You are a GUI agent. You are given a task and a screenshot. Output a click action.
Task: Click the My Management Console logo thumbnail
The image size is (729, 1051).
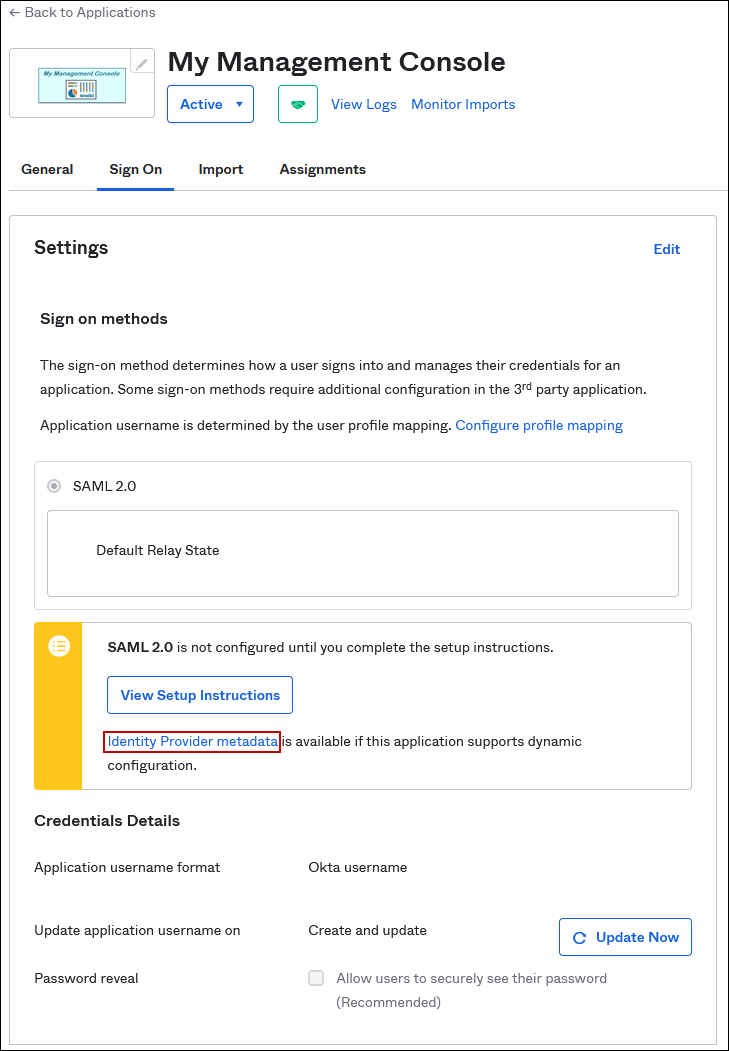coord(82,83)
